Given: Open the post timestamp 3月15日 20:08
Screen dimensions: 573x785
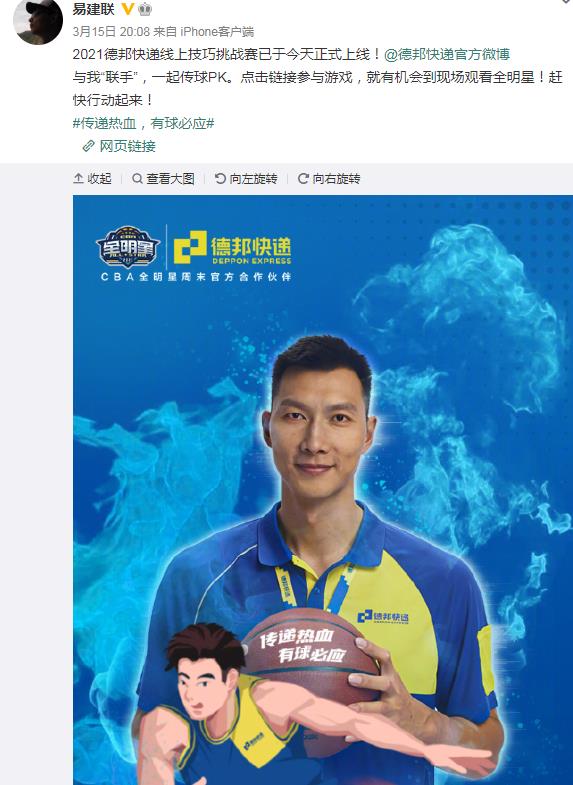Looking at the screenshot, I should (111, 32).
